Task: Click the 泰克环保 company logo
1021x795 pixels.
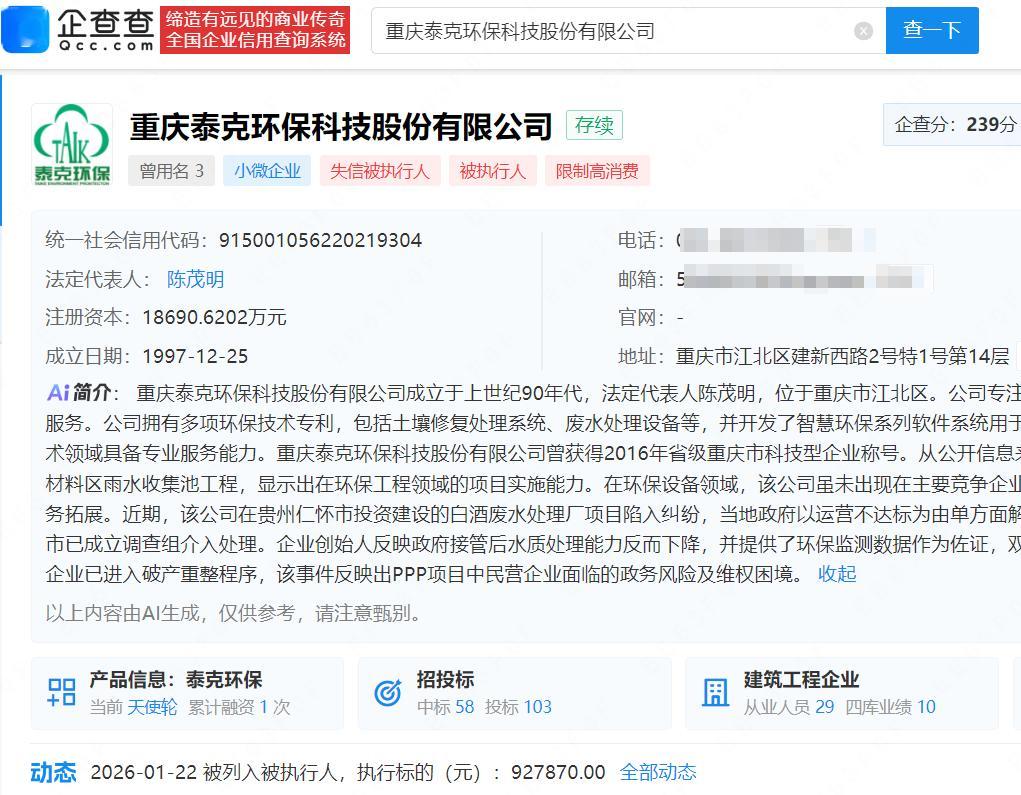Action: 71,143
